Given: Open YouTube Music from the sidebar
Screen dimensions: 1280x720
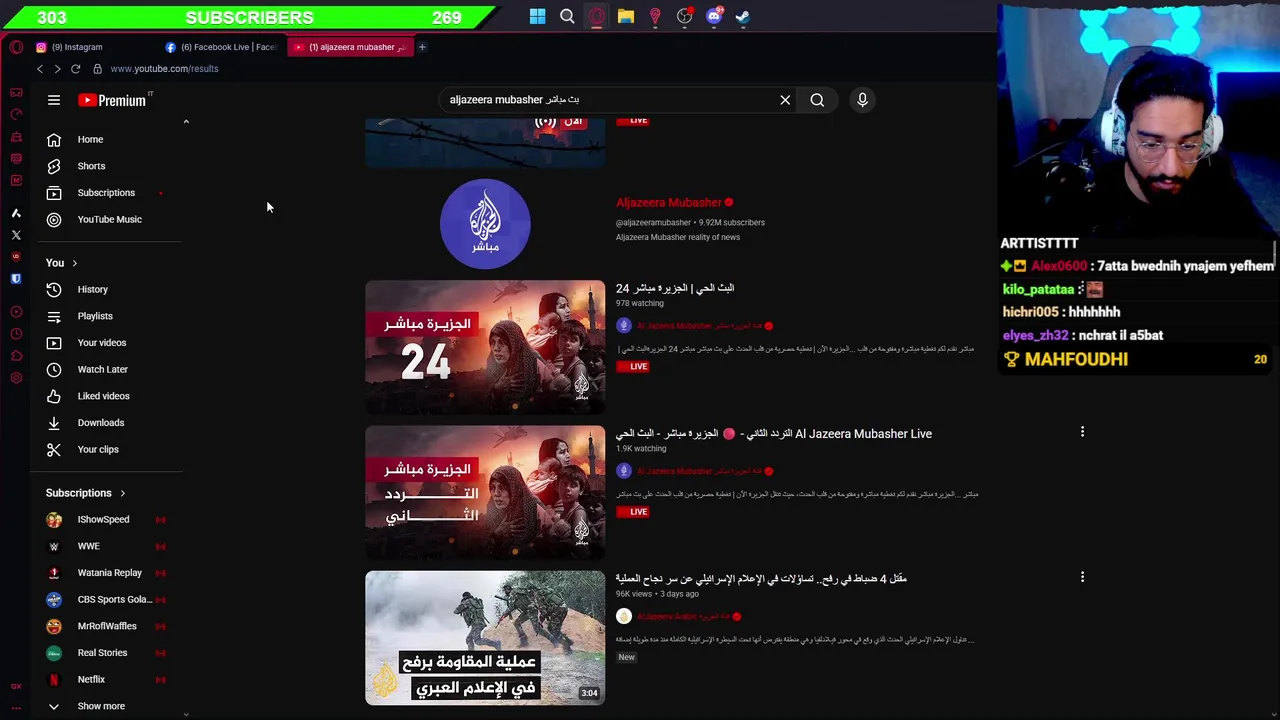Looking at the screenshot, I should [x=109, y=219].
